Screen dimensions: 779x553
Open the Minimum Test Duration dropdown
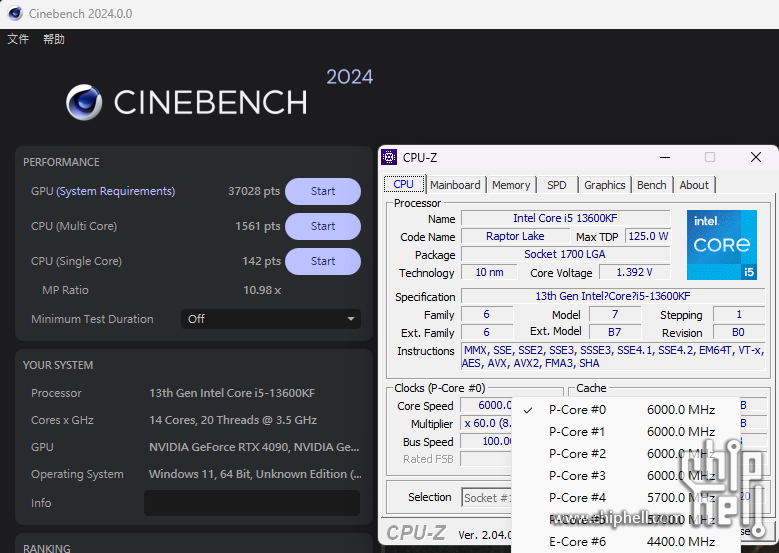pos(271,319)
